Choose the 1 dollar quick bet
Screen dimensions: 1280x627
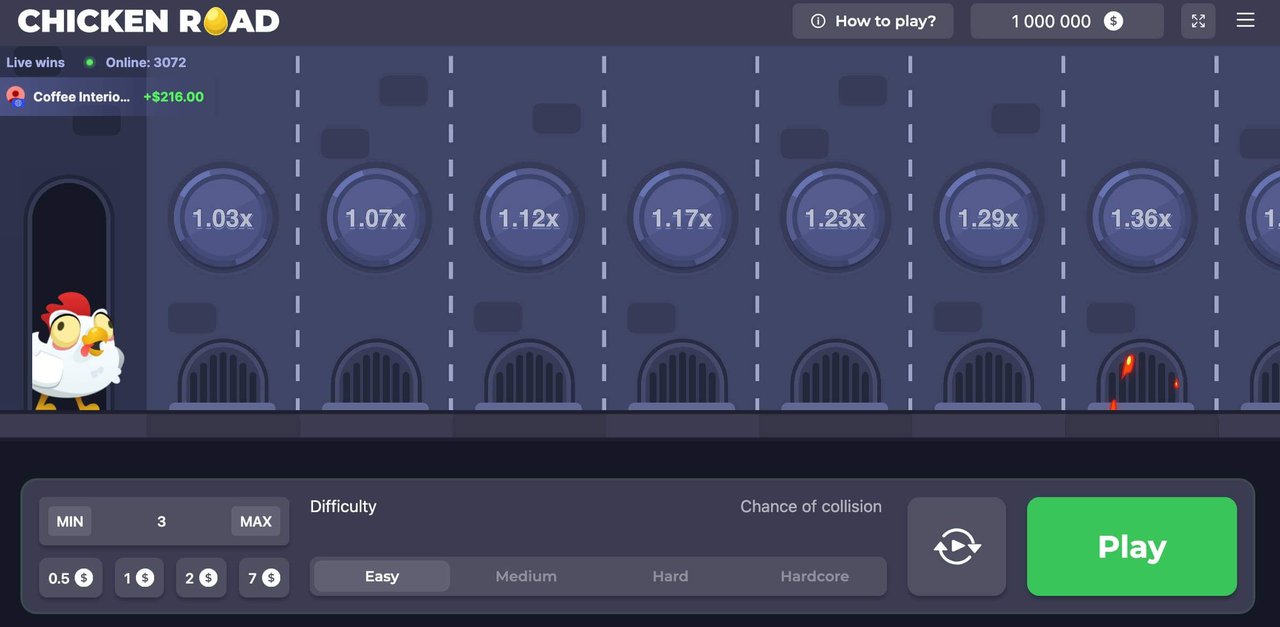pos(139,578)
